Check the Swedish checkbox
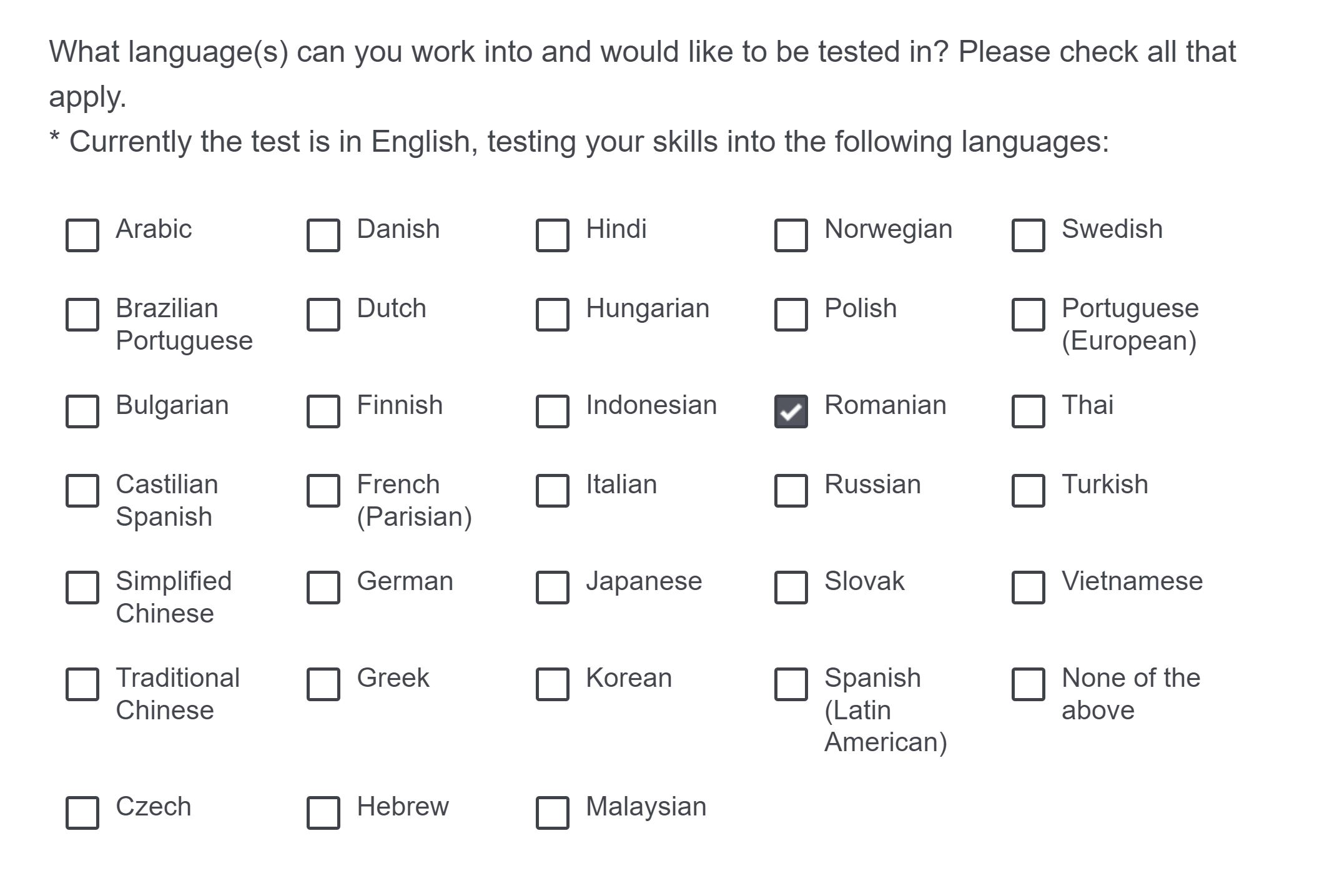Screen dimensions: 1327x896 tap(1028, 235)
